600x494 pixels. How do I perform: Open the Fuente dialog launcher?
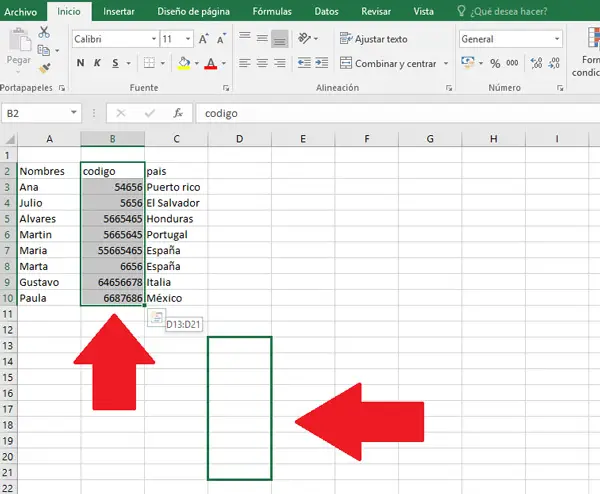(226, 88)
